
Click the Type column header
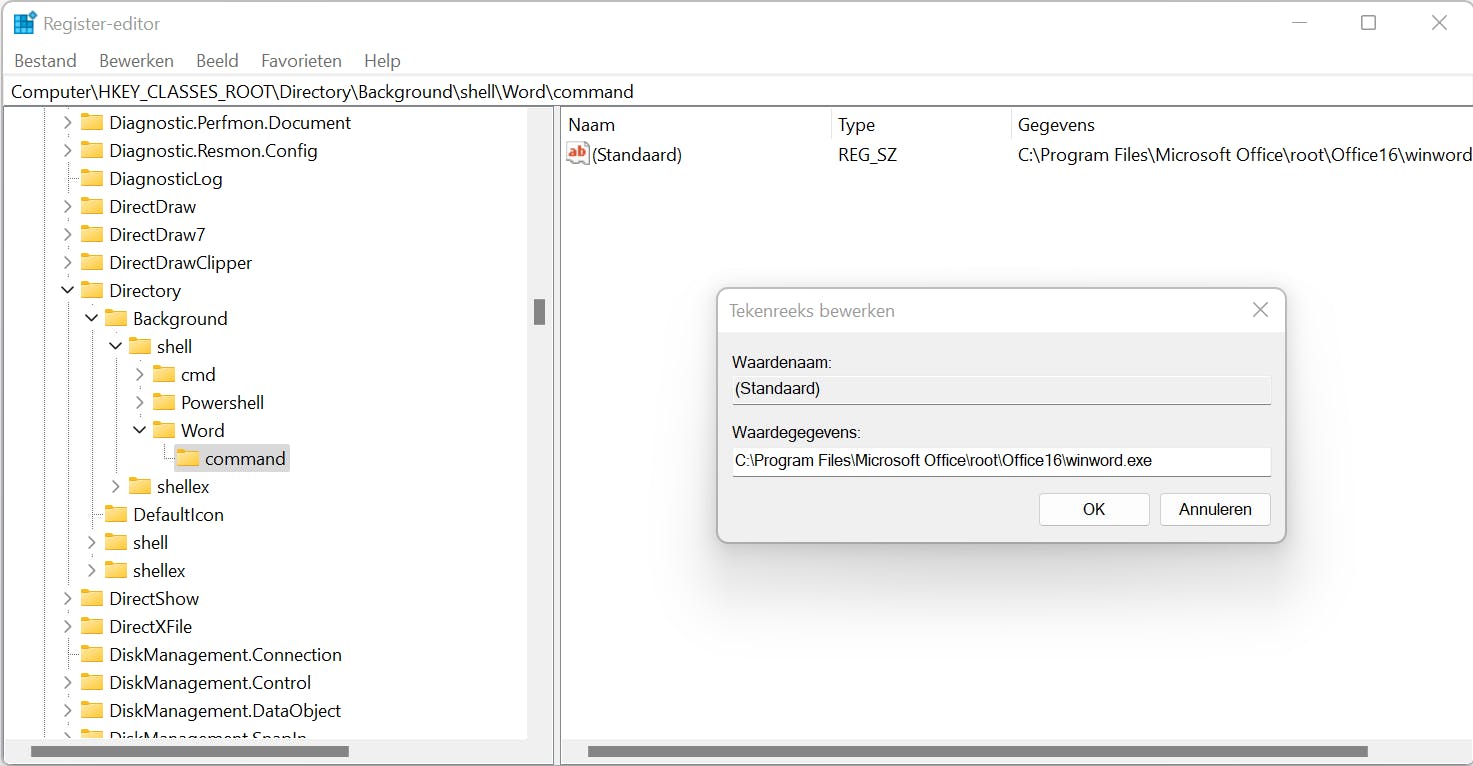pos(921,125)
